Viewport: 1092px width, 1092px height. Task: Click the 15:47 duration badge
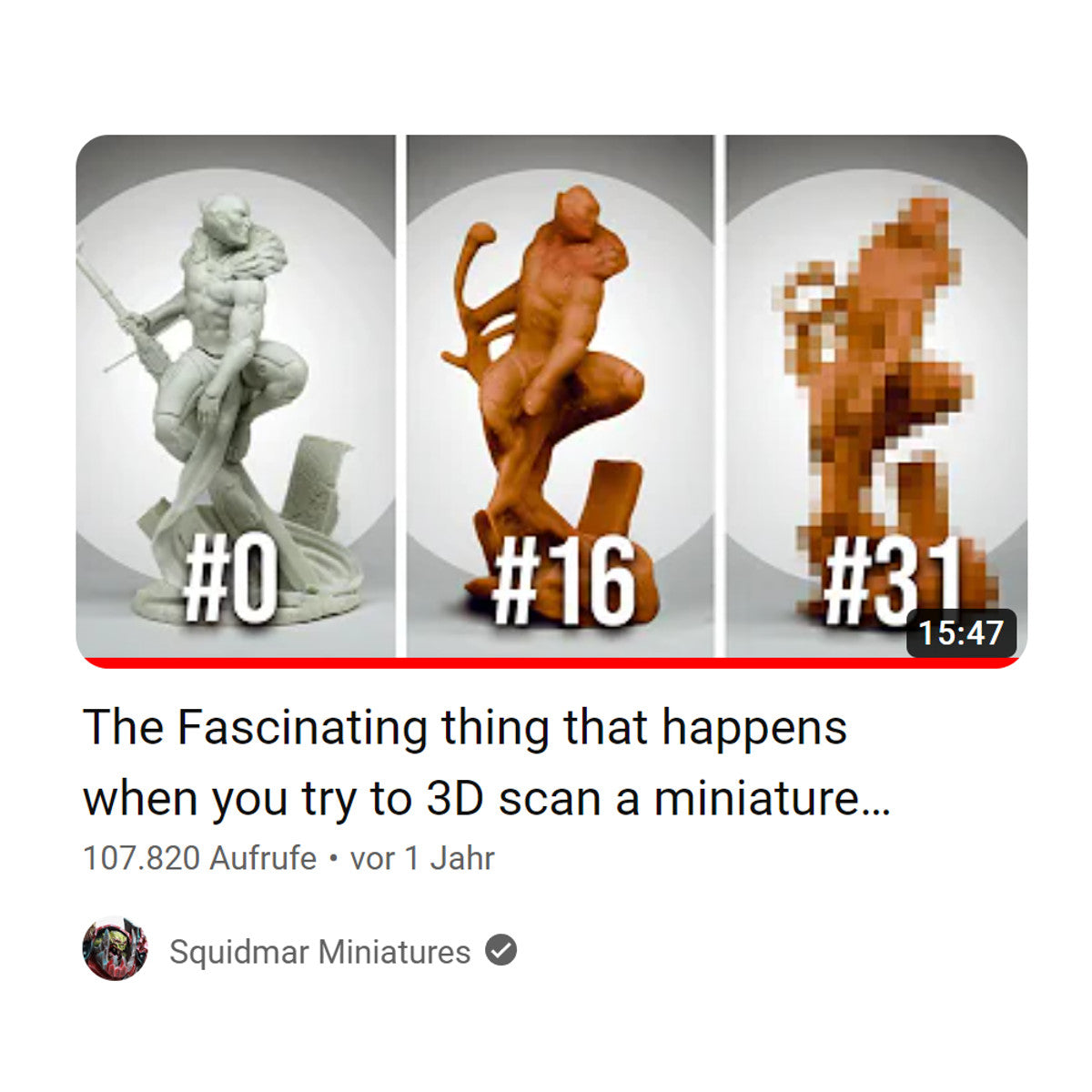pos(961,632)
